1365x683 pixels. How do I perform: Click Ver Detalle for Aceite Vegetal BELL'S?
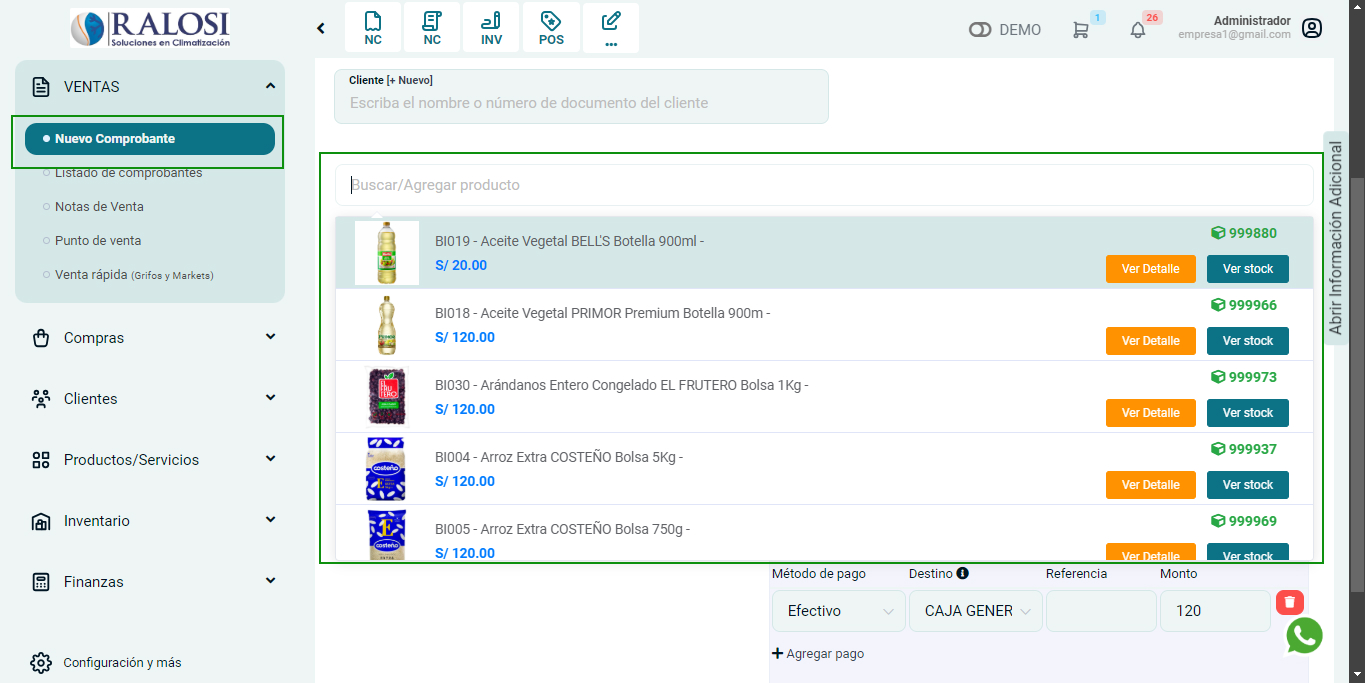click(1150, 269)
